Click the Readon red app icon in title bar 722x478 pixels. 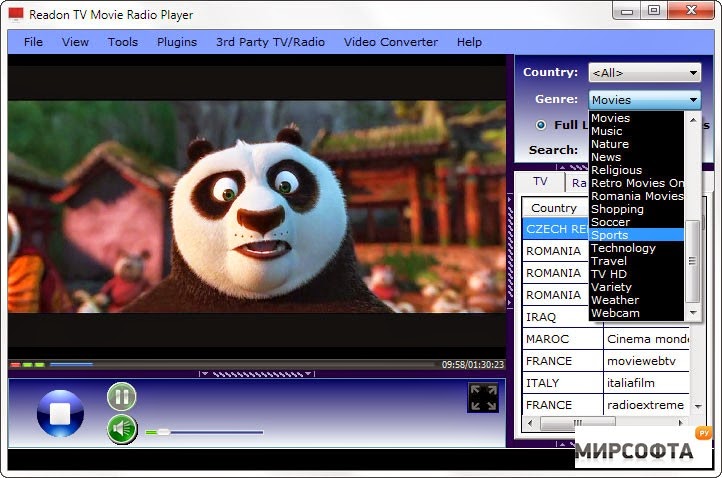click(16, 14)
